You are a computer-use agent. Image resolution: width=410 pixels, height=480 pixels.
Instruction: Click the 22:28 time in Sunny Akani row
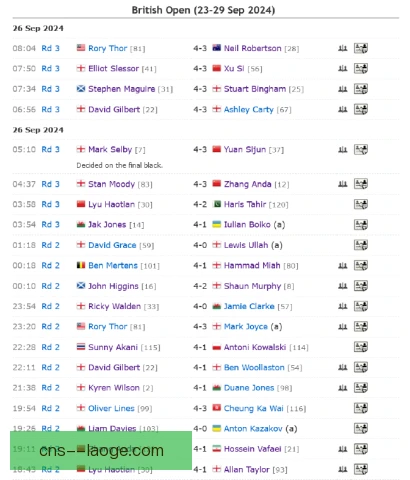(24, 347)
